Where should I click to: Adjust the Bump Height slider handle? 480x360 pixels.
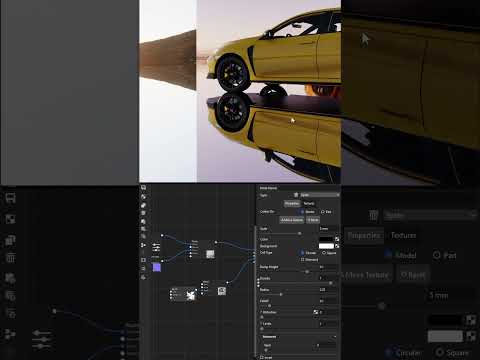(307, 272)
